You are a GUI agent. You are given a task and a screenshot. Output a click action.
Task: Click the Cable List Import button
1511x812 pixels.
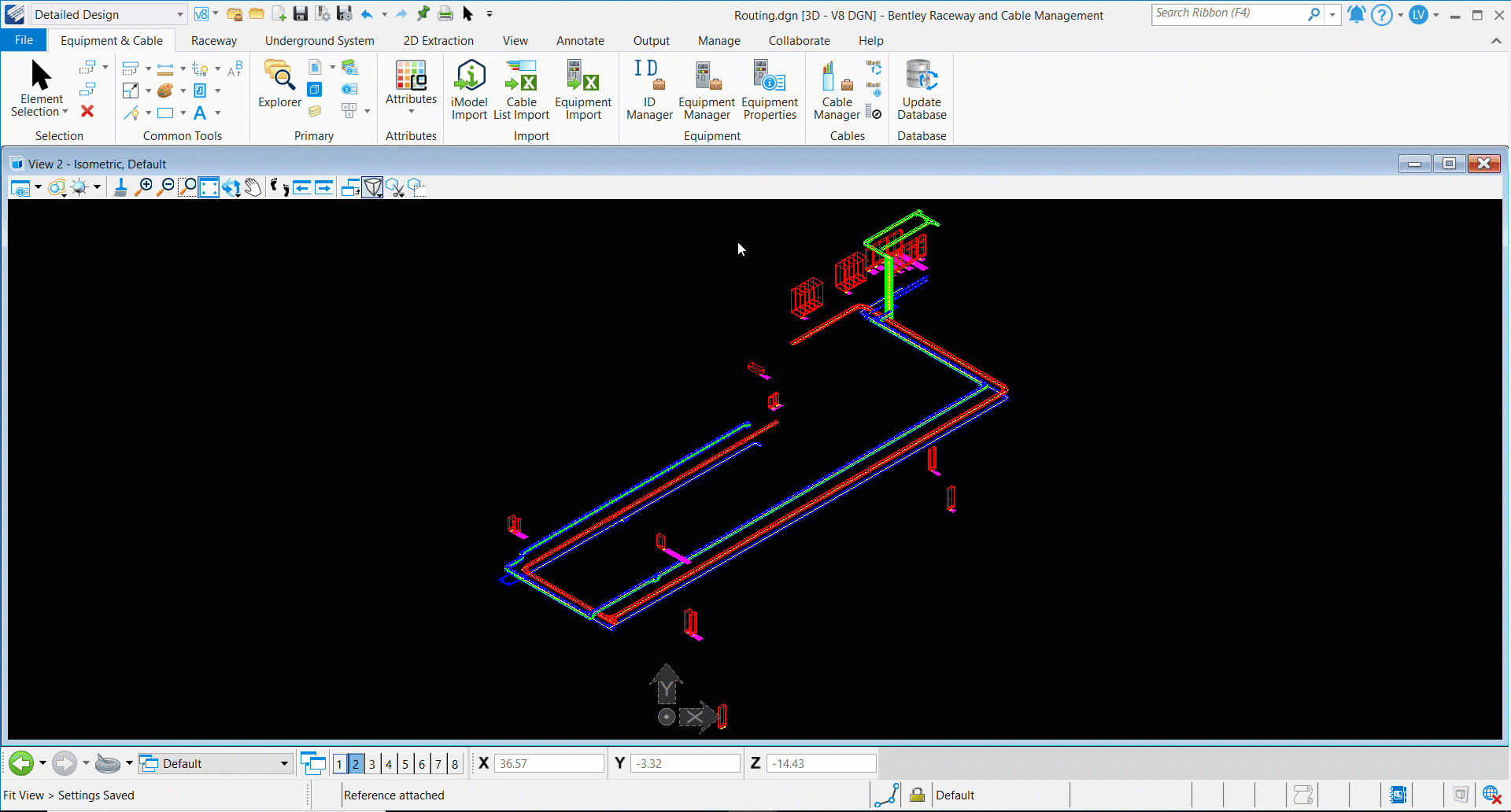(521, 92)
